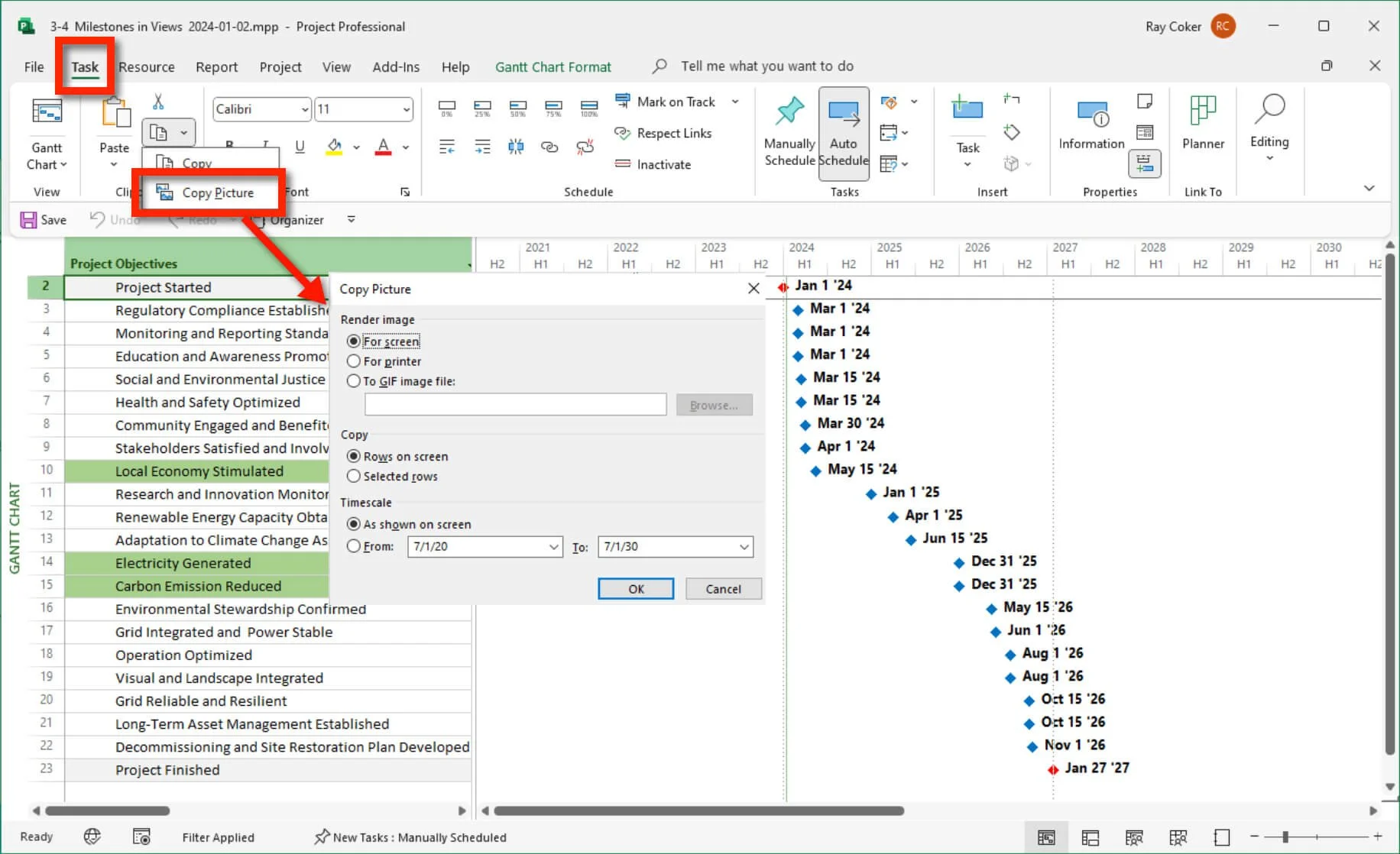This screenshot has height=854, width=1400.
Task: Open the File menu
Action: pos(34,66)
